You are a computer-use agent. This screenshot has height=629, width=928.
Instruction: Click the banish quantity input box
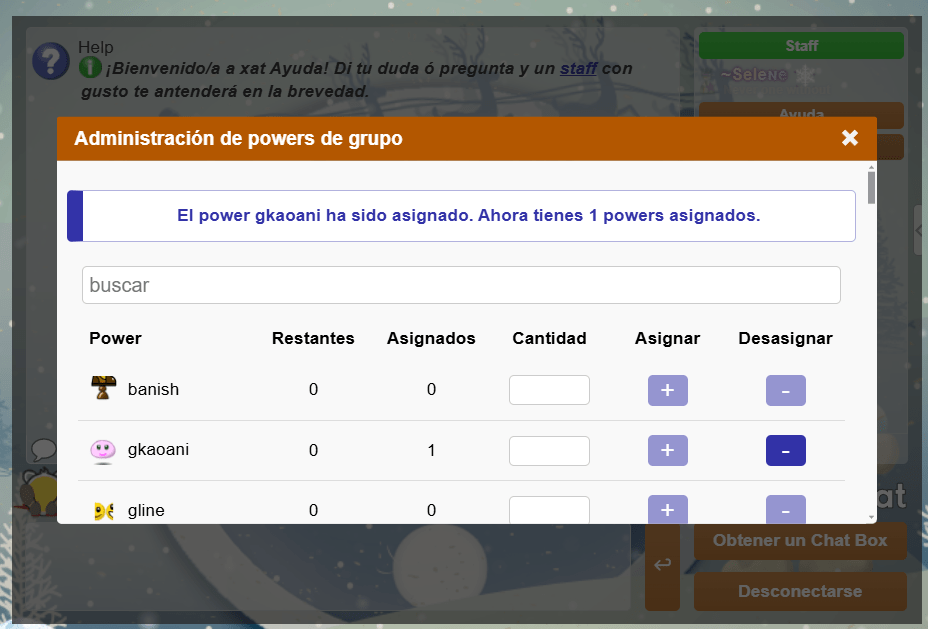(x=549, y=390)
